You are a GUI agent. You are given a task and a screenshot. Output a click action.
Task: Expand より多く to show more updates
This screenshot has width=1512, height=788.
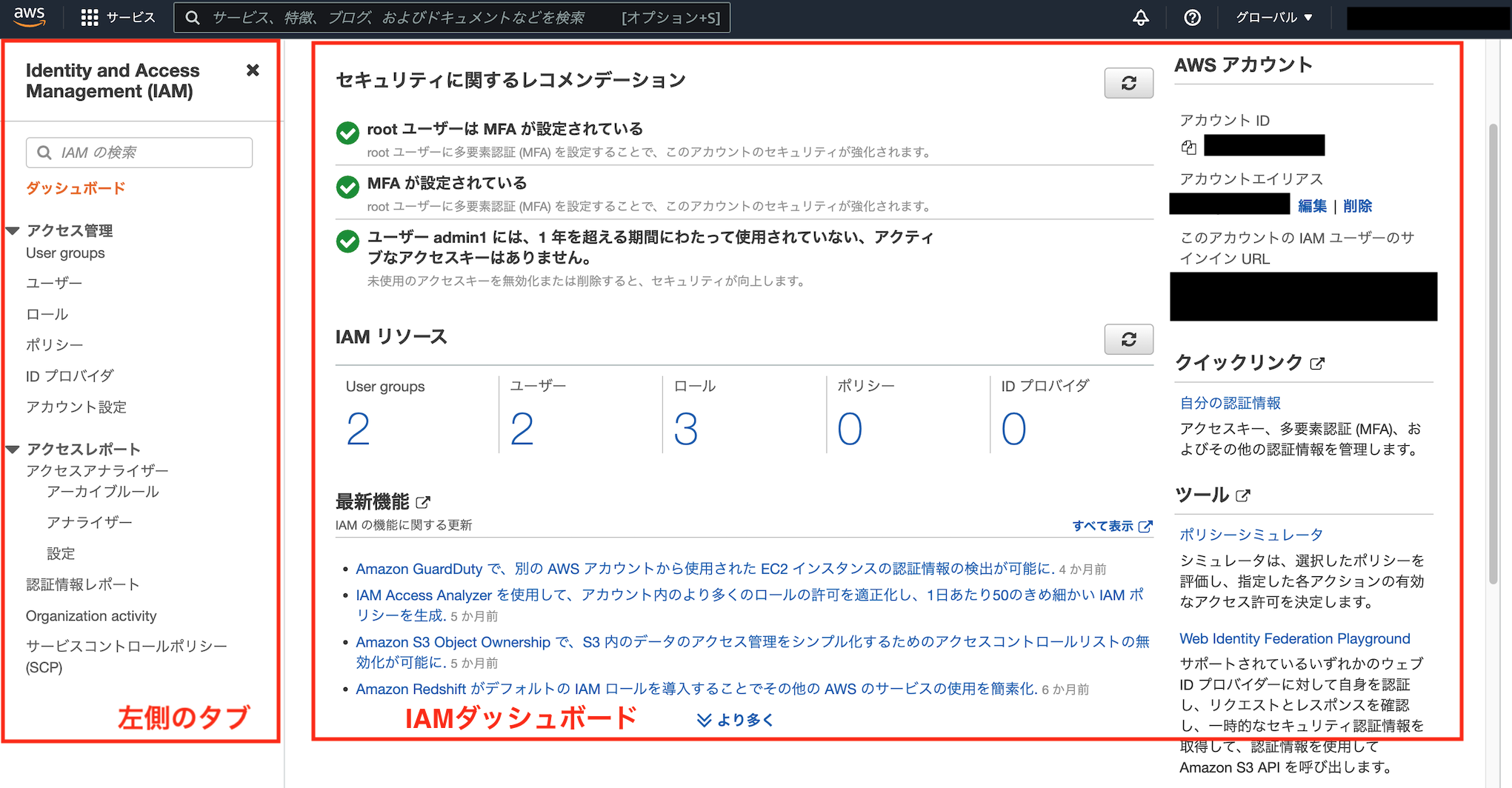735,720
